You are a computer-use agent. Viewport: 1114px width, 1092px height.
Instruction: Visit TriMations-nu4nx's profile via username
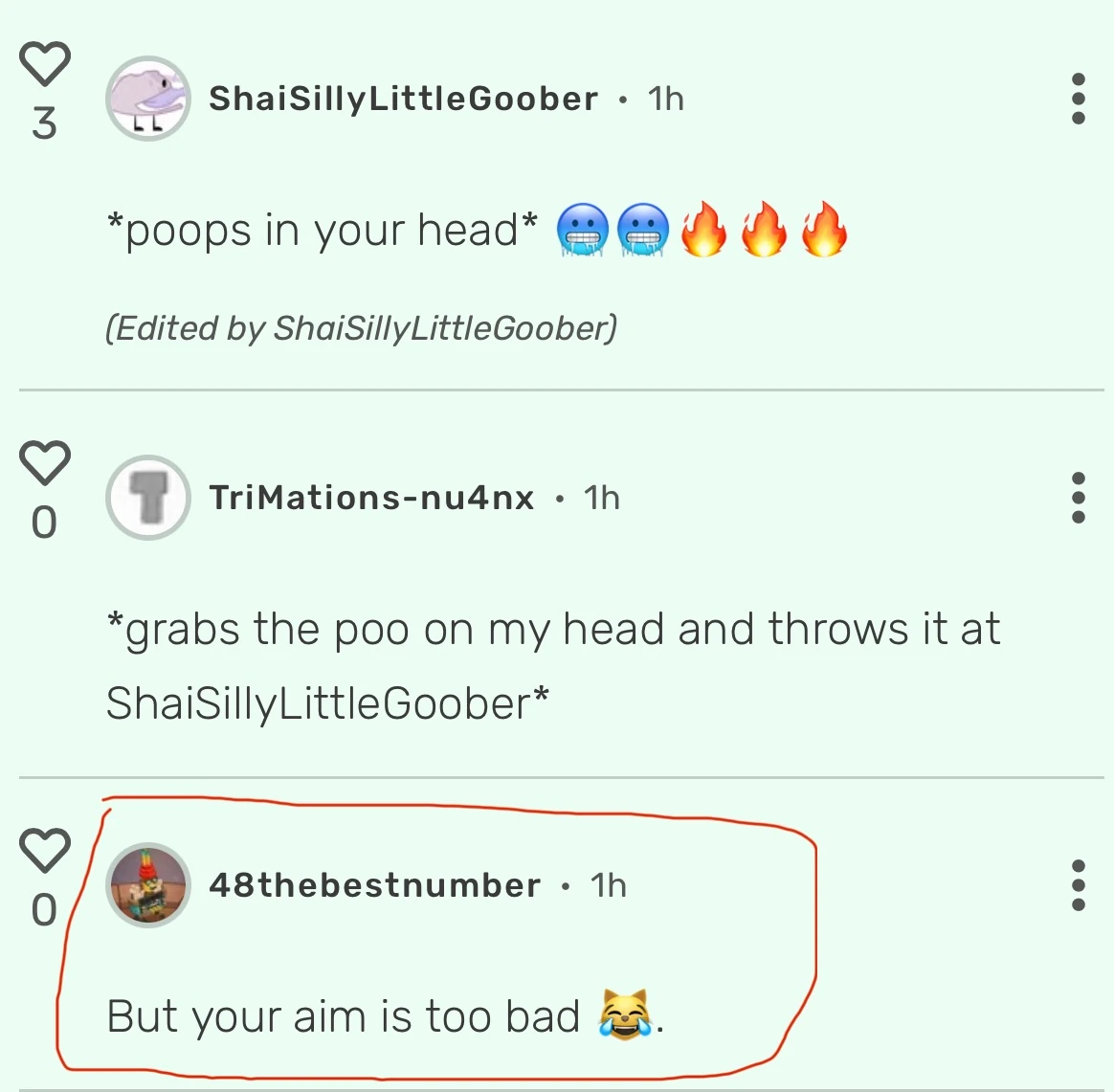[371, 498]
